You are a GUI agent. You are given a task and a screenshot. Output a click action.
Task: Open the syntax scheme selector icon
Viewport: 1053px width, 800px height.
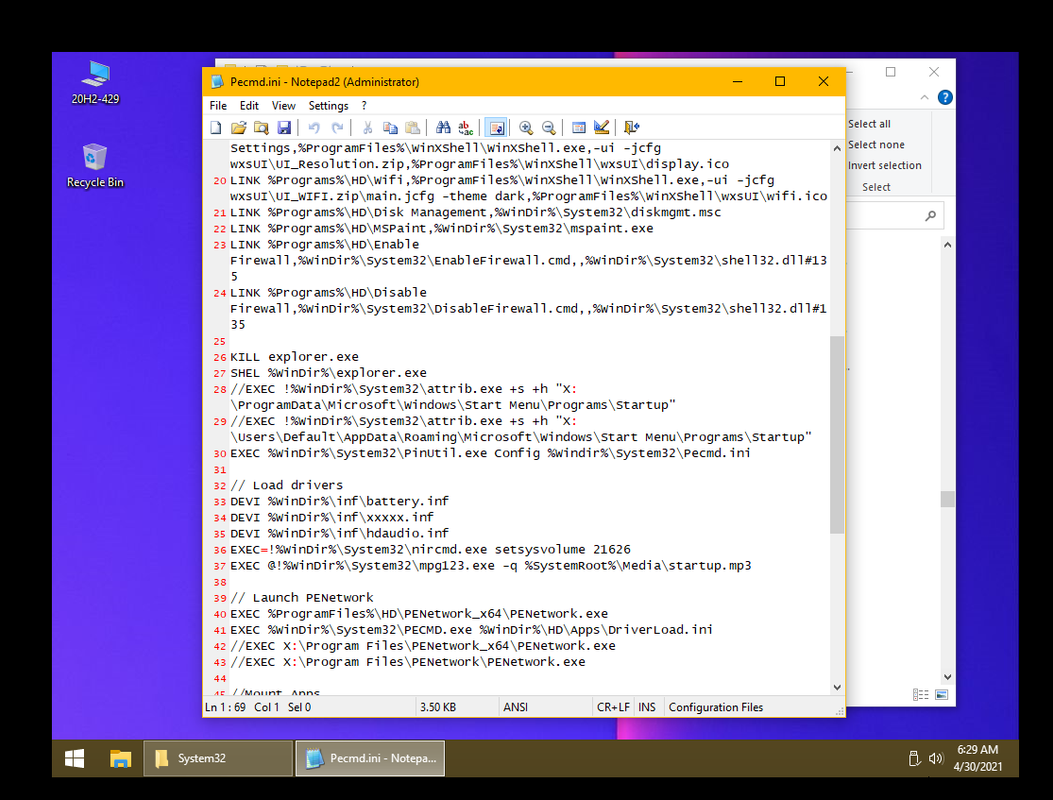[x=578, y=128]
